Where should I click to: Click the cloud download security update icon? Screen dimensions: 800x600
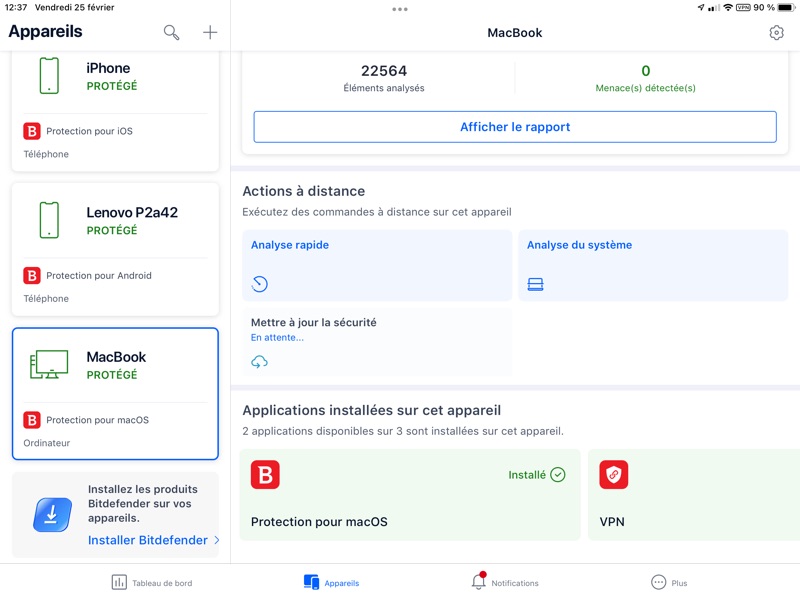(260, 361)
